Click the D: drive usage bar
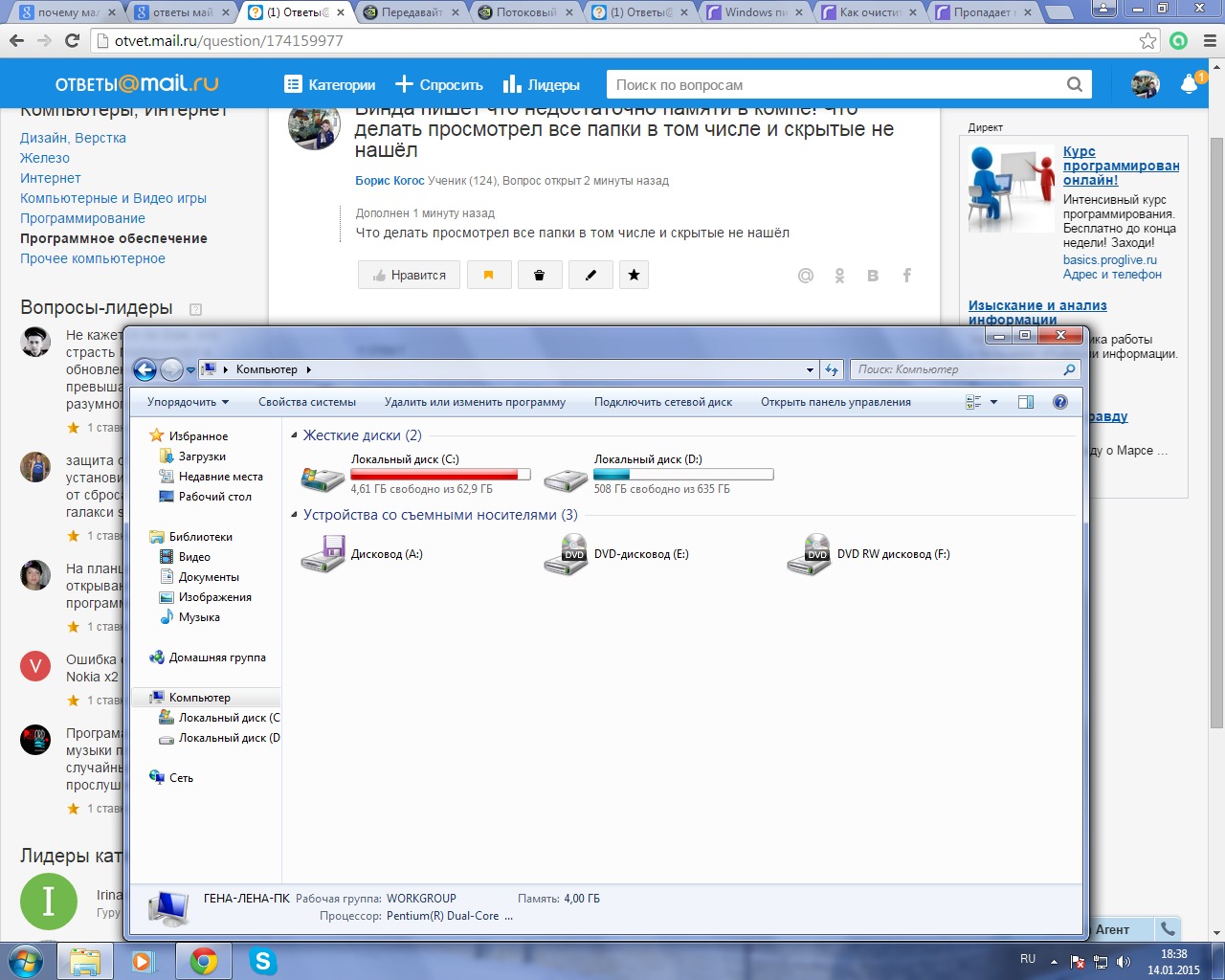This screenshot has height=980, width=1225. coord(683,475)
